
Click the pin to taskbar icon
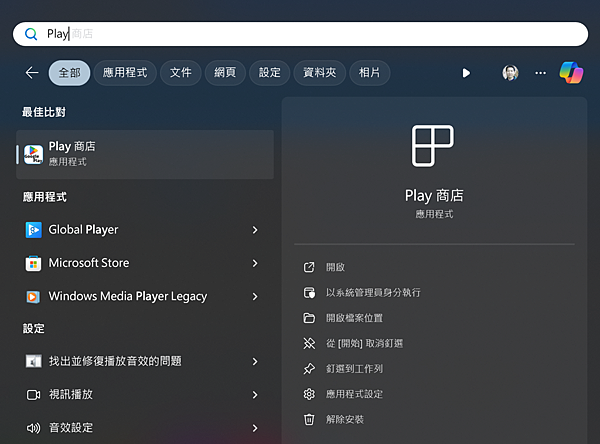click(x=309, y=369)
